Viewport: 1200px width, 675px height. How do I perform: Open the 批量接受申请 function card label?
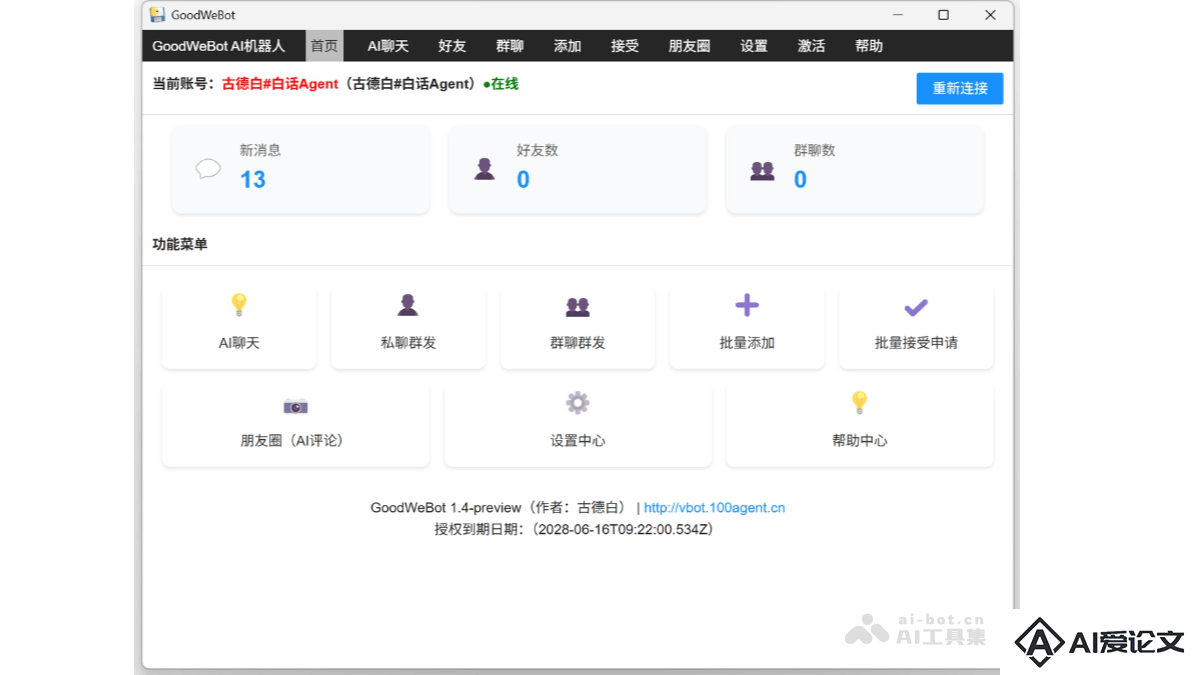[916, 342]
